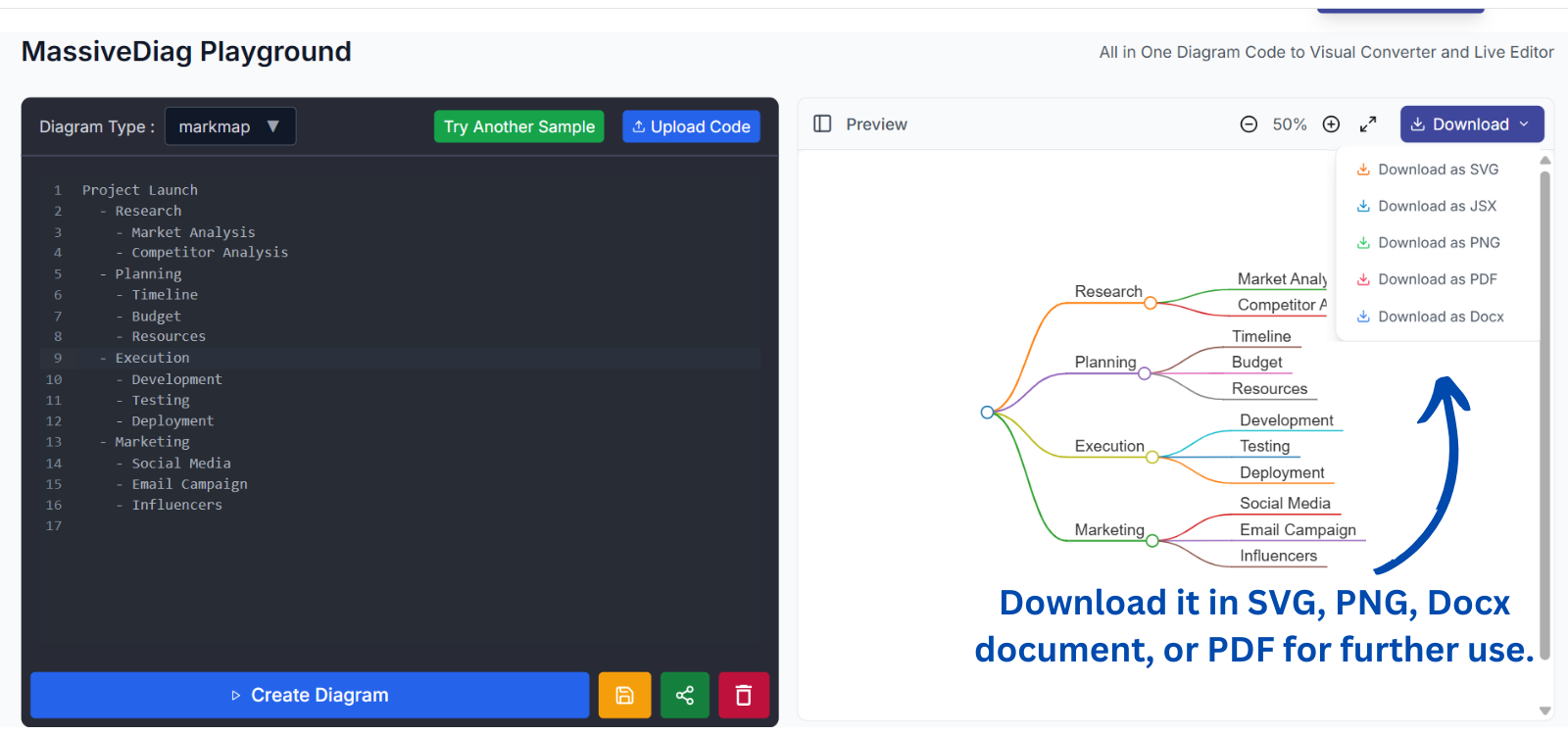
Task: Collapse the Execution node circle in mindmap
Action: point(1152,457)
